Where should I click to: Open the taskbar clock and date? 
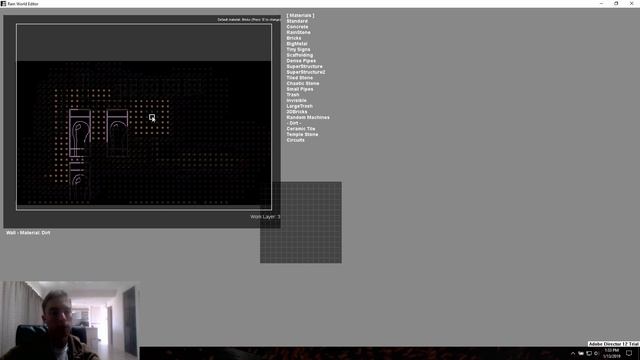click(x=612, y=353)
